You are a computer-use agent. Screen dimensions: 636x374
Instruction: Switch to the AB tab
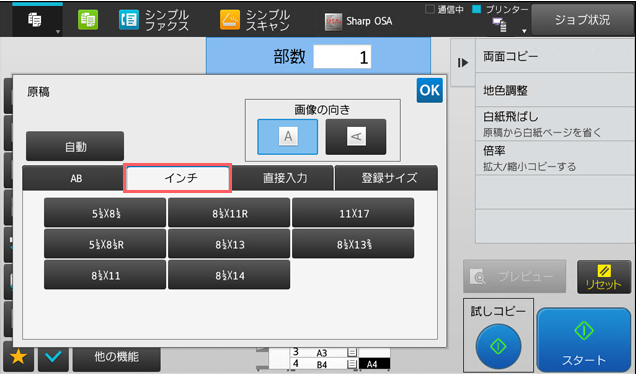coord(74,178)
